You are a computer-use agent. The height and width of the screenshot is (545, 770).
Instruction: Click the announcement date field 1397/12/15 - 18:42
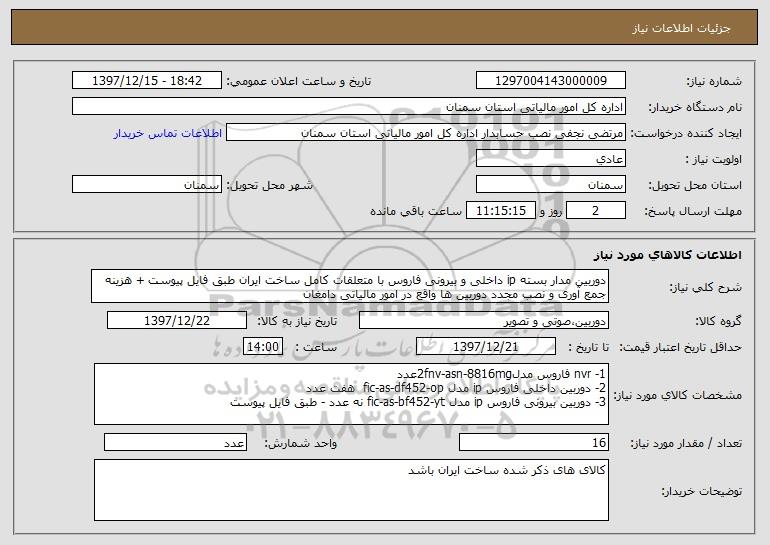(x=147, y=80)
